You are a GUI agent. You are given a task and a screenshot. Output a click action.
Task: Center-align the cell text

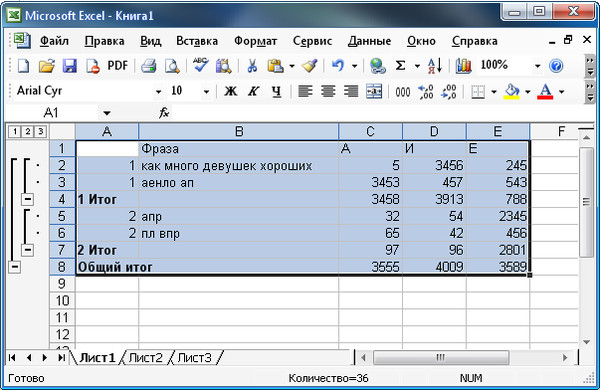coord(328,91)
